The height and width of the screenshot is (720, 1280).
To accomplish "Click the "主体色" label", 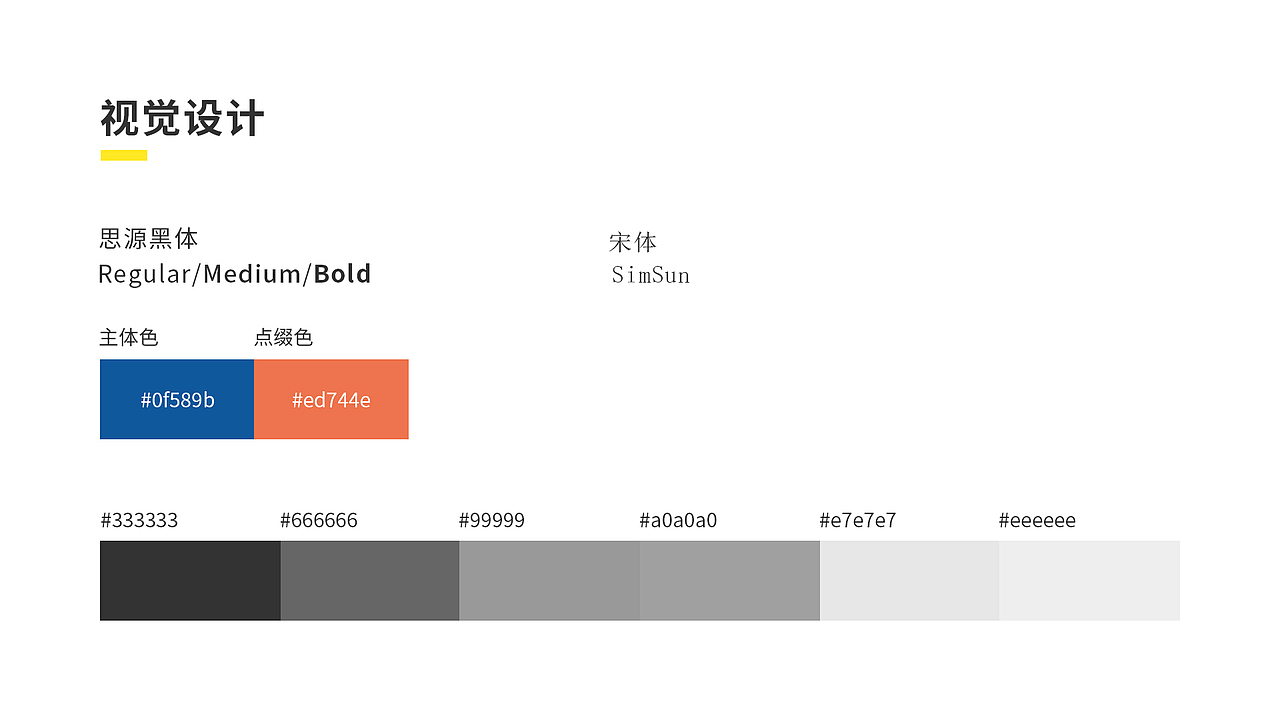I will (x=129, y=338).
